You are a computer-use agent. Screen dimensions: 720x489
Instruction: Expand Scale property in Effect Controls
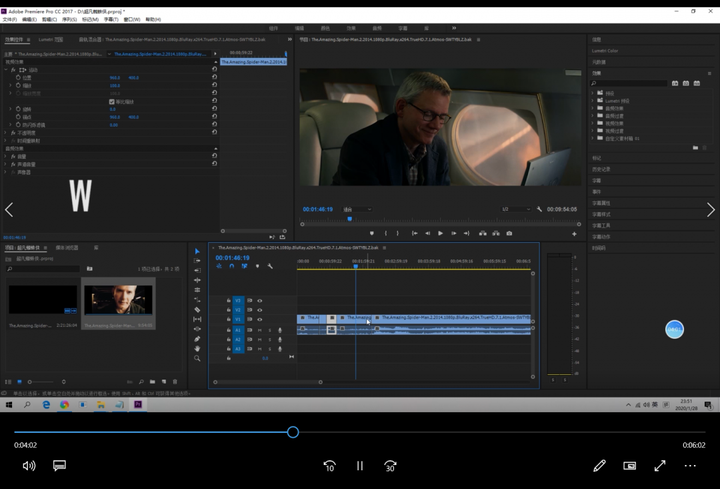click(11, 85)
